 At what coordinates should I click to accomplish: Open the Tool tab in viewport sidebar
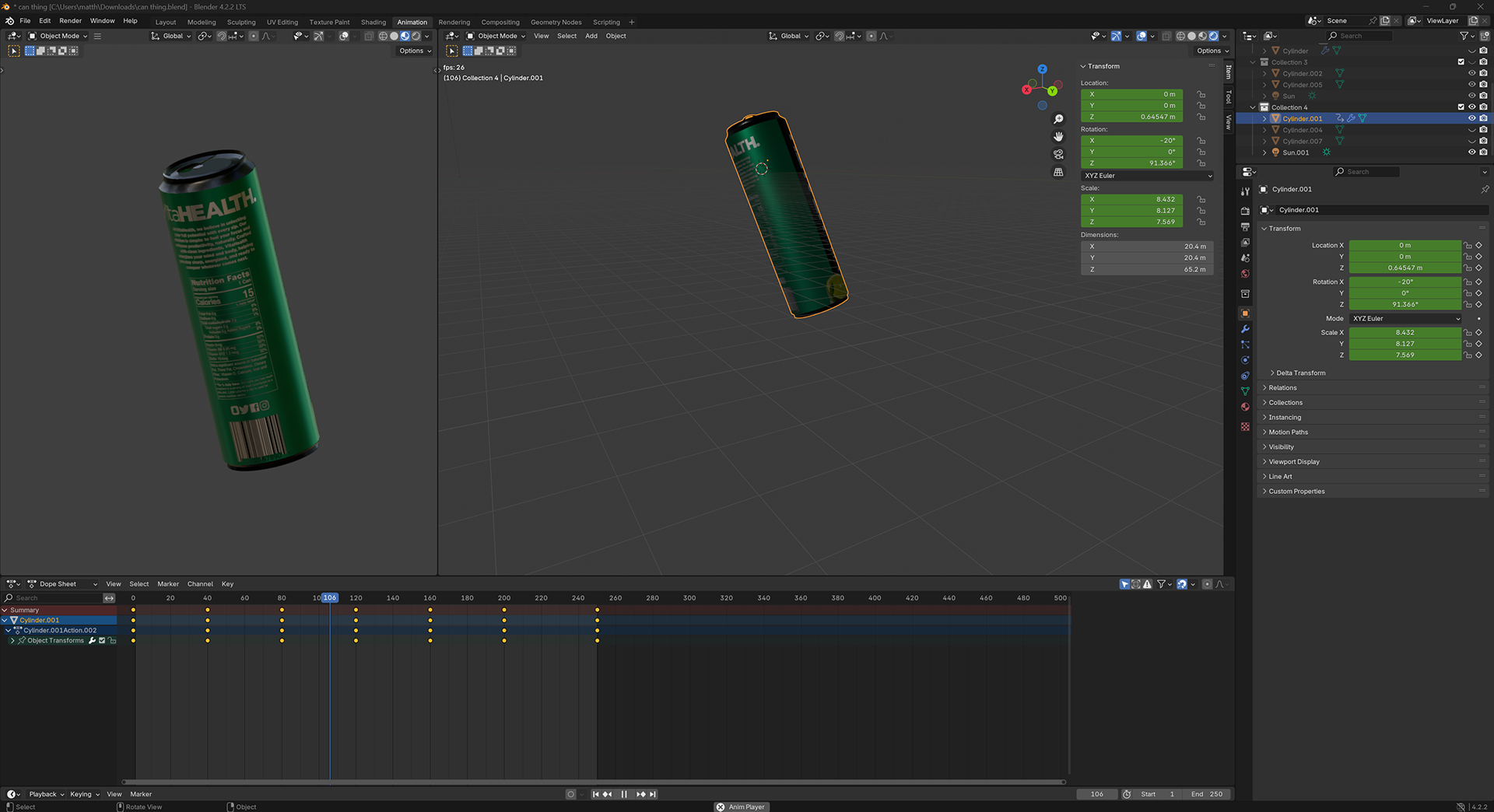1229,96
